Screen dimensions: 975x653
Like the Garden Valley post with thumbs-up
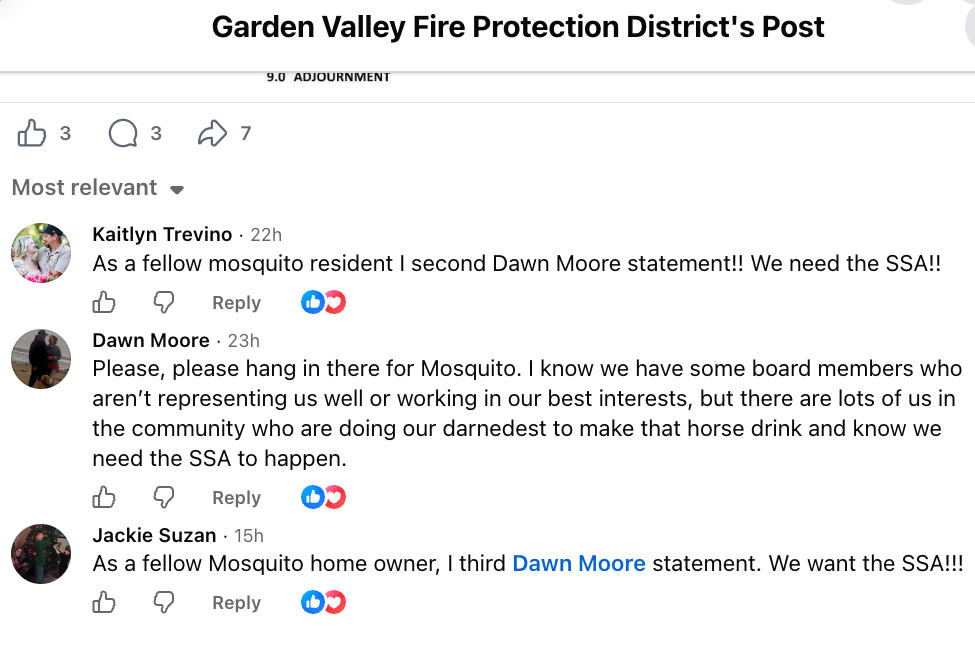coord(32,132)
